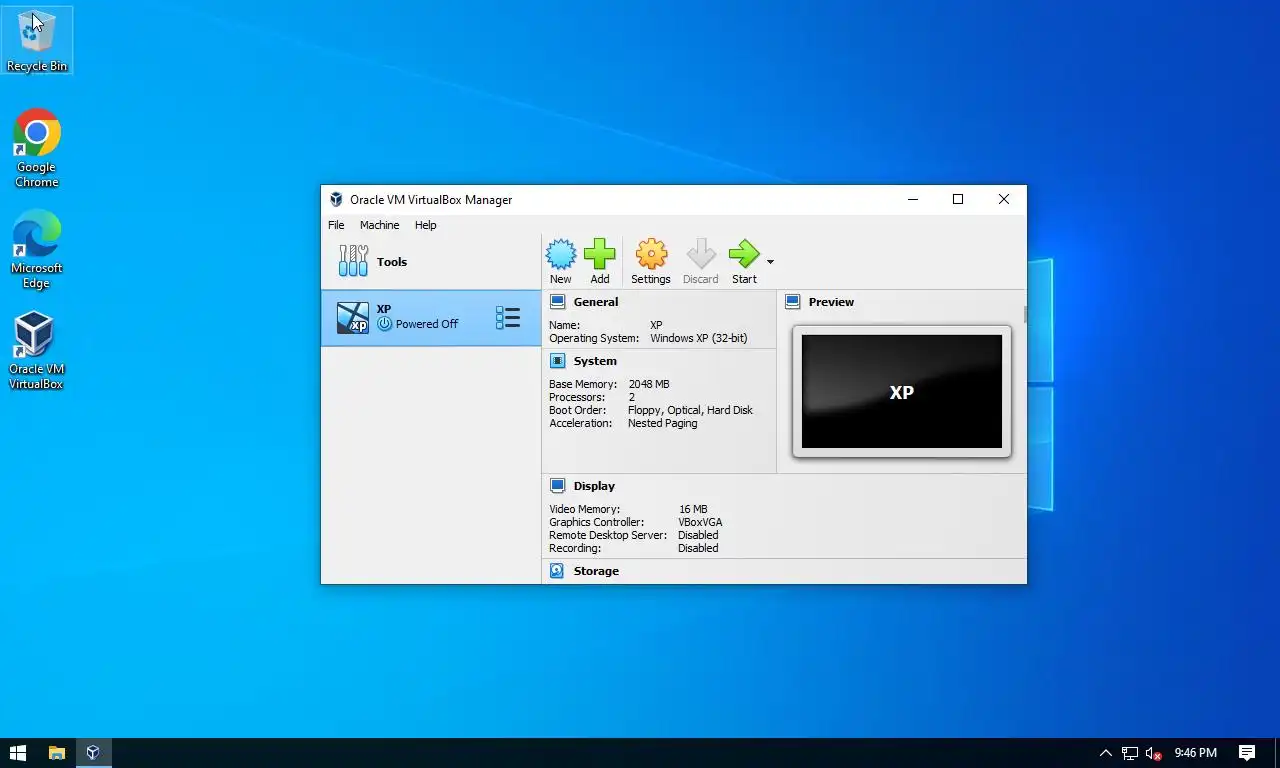Click the XP preview thumbnail
The image size is (1280, 768).
coord(902,392)
